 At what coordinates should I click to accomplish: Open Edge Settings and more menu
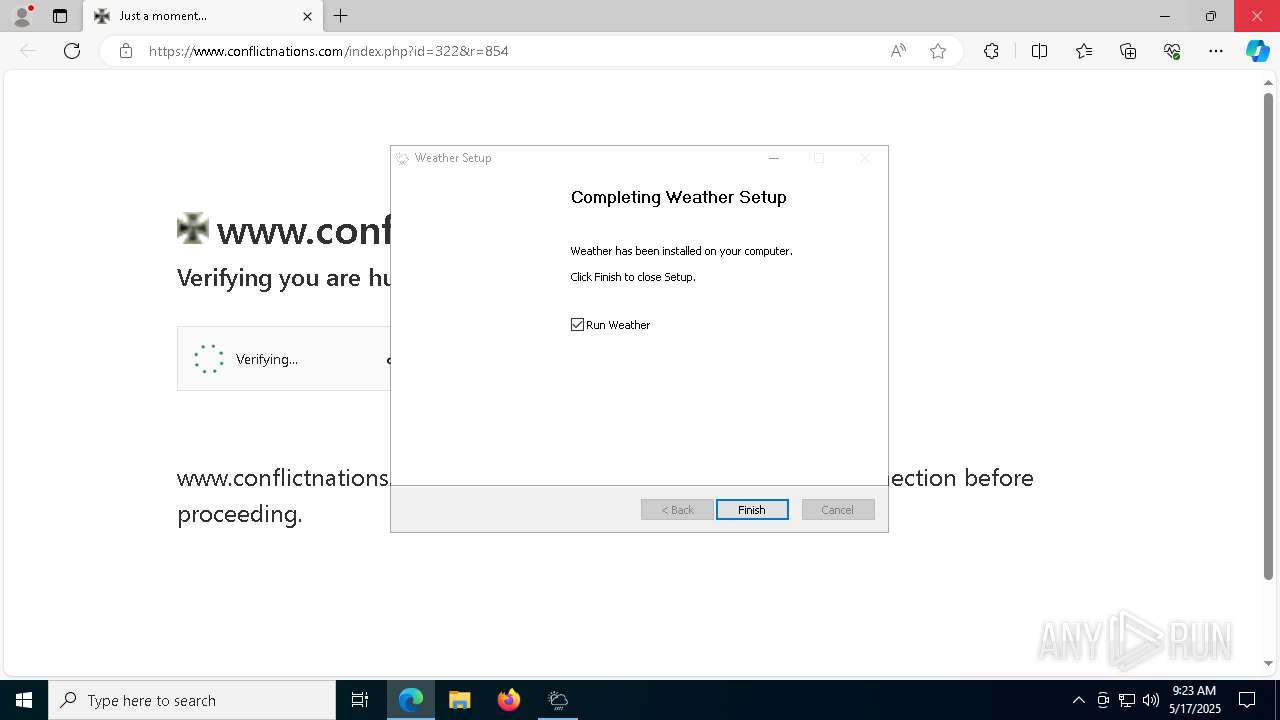pyautogui.click(x=1216, y=51)
